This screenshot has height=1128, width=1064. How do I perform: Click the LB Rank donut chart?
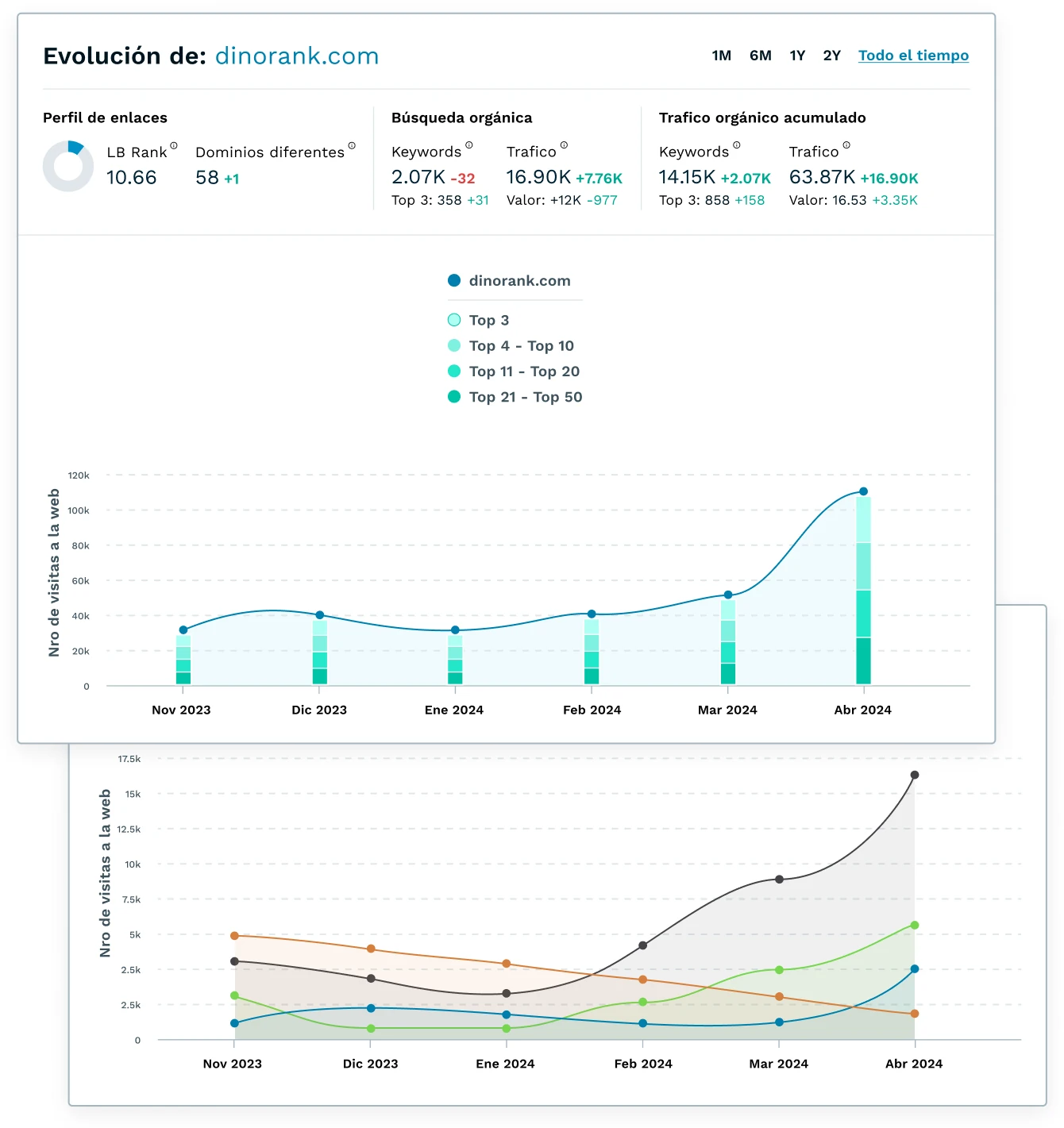[68, 166]
